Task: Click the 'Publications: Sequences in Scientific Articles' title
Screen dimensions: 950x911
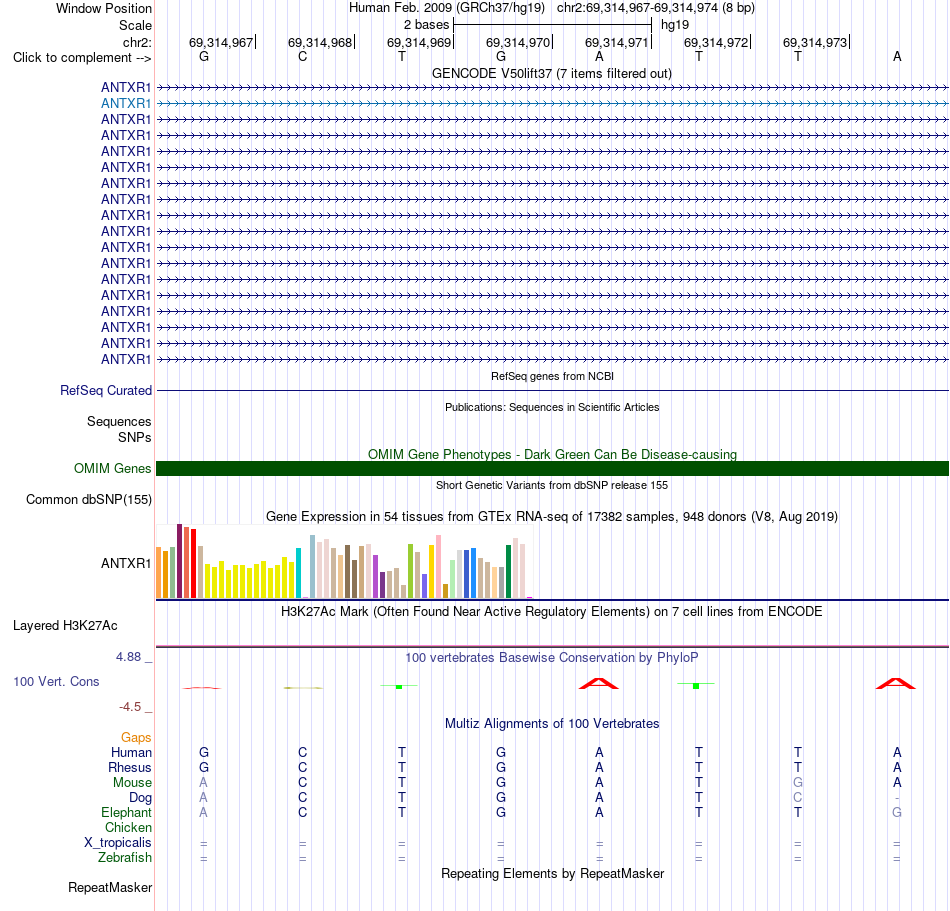Action: pyautogui.click(x=552, y=407)
